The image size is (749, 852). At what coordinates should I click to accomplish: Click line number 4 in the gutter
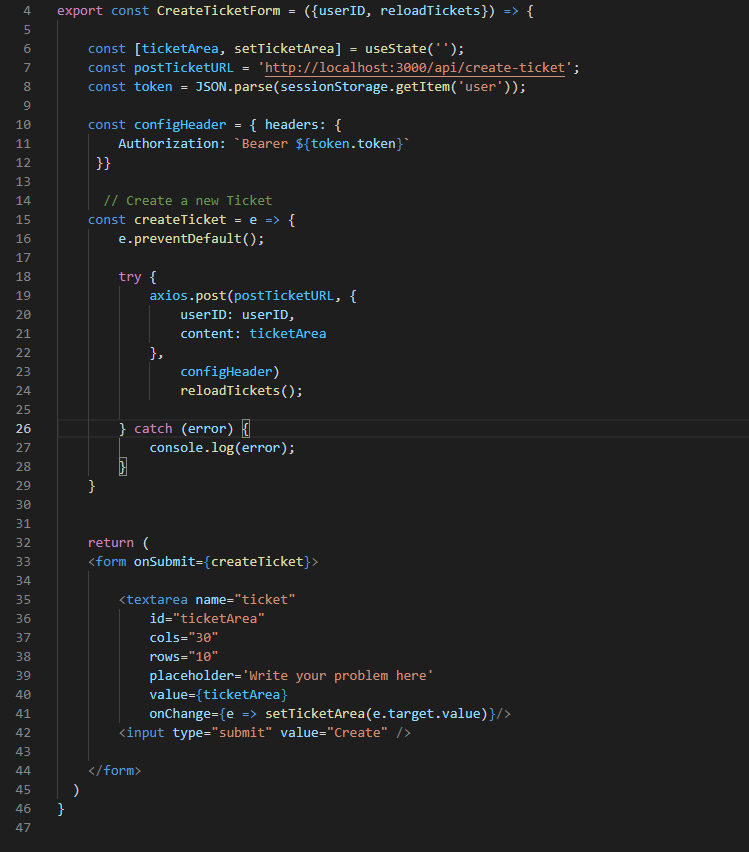(27, 11)
